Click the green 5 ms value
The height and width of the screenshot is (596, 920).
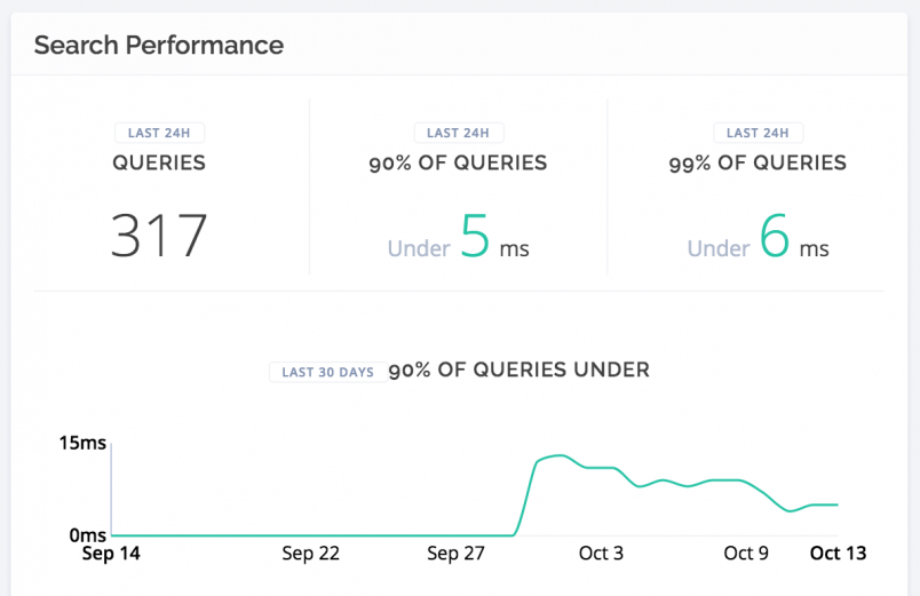[x=475, y=235]
